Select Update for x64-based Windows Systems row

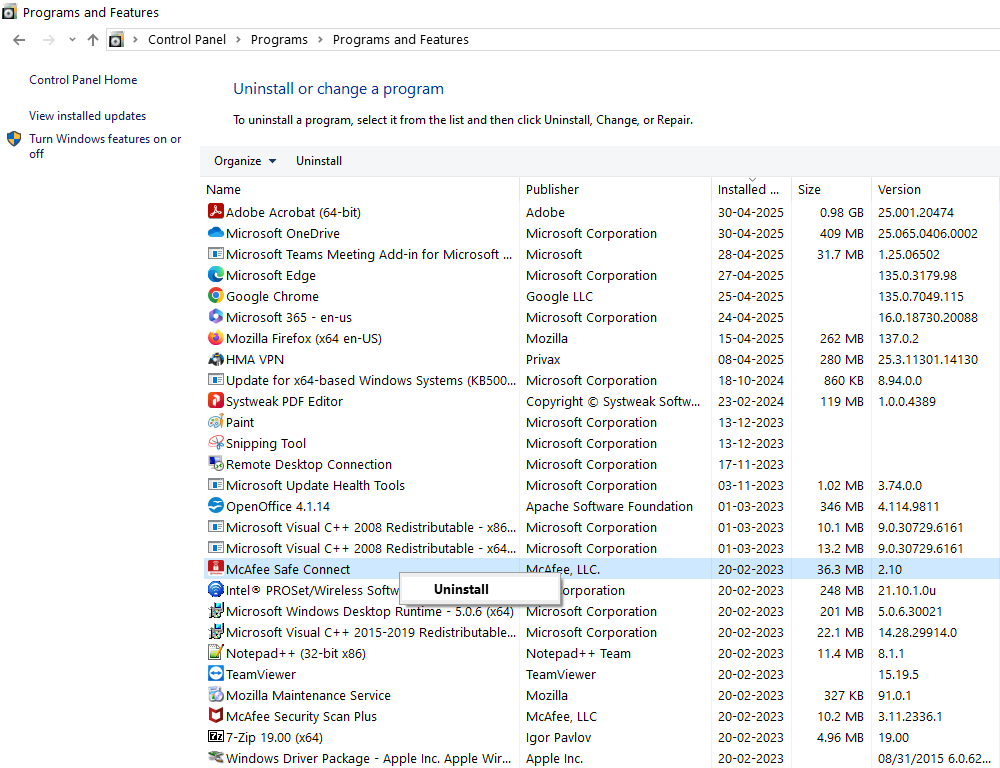point(601,380)
